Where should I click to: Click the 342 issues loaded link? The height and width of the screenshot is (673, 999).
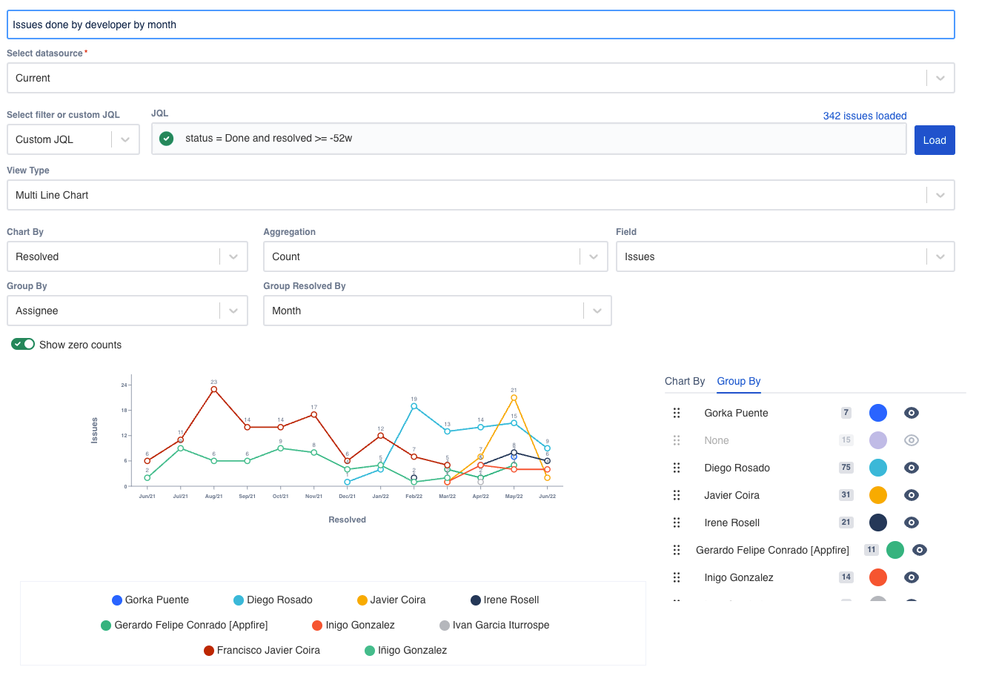pos(864,116)
